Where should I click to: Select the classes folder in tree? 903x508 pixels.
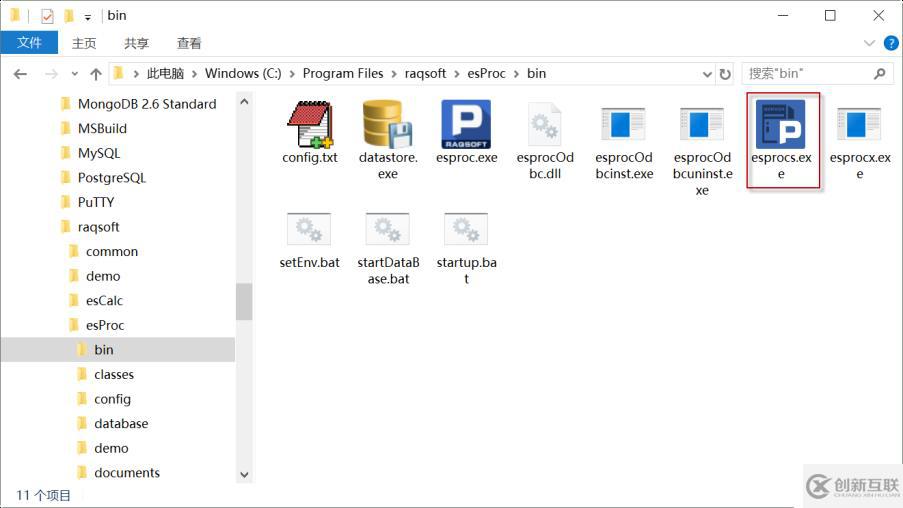(113, 374)
